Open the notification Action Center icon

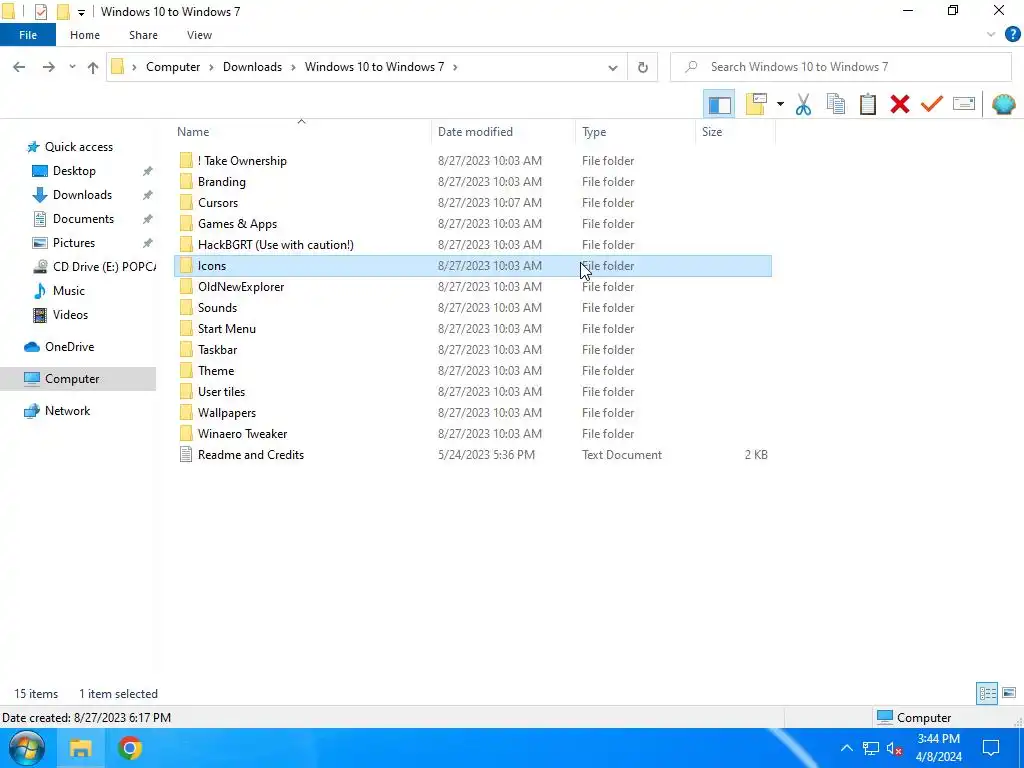coord(991,748)
